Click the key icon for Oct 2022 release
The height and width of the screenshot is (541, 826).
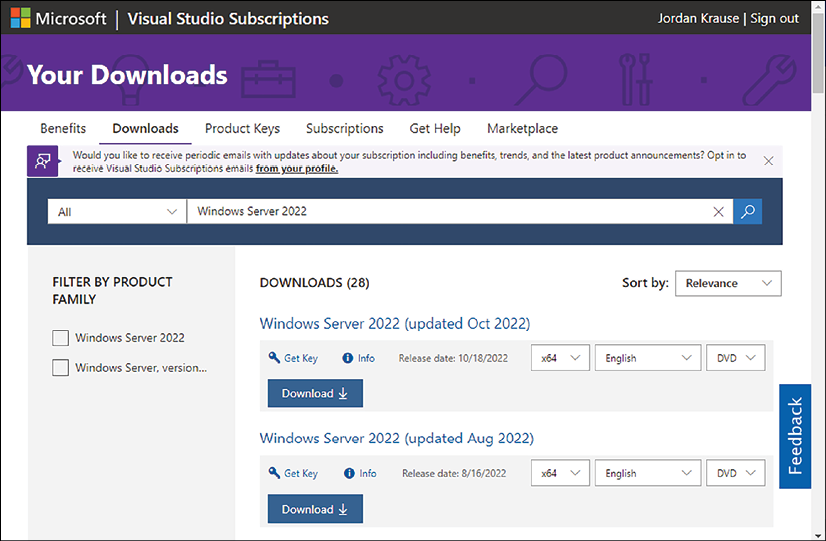(274, 358)
